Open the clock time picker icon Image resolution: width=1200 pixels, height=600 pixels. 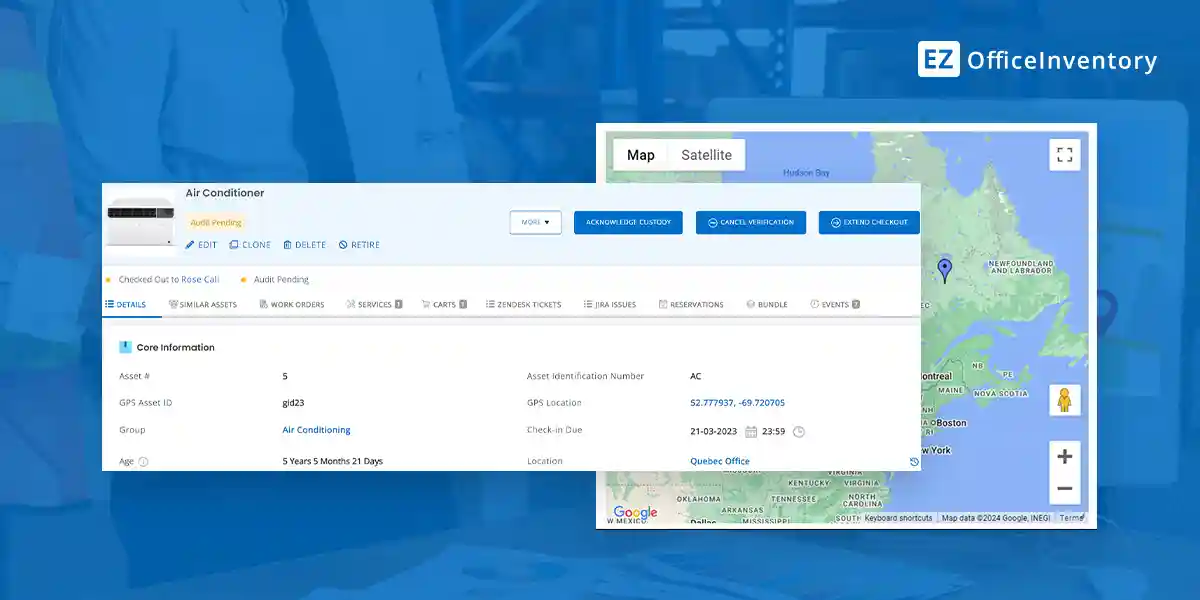click(798, 432)
